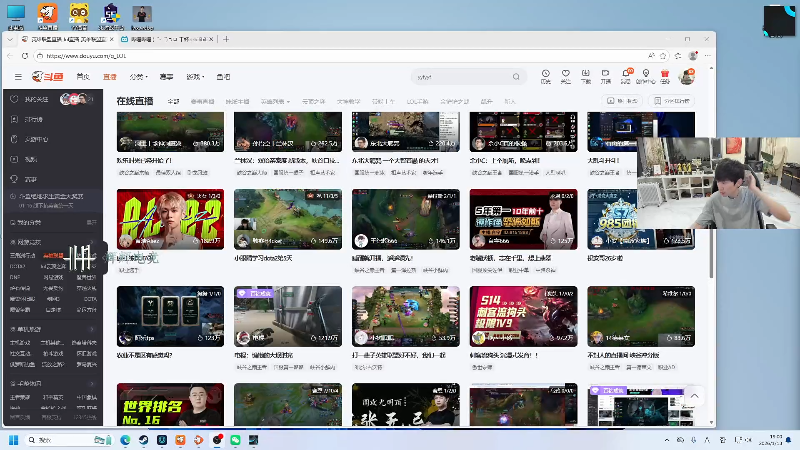Click the Windows taskbar search box
This screenshot has width=800, height=450.
click(69, 440)
